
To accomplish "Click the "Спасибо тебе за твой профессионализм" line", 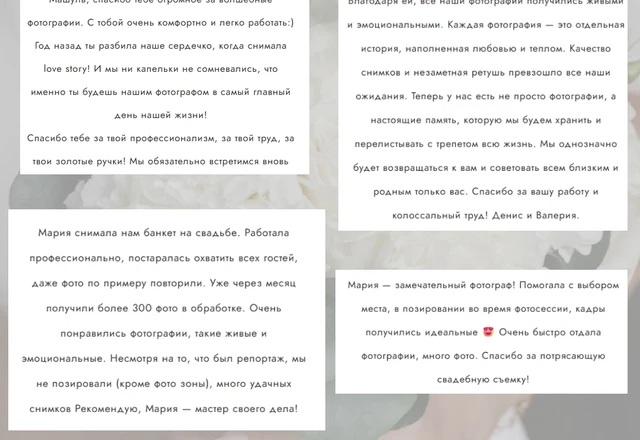I will (x=167, y=139).
